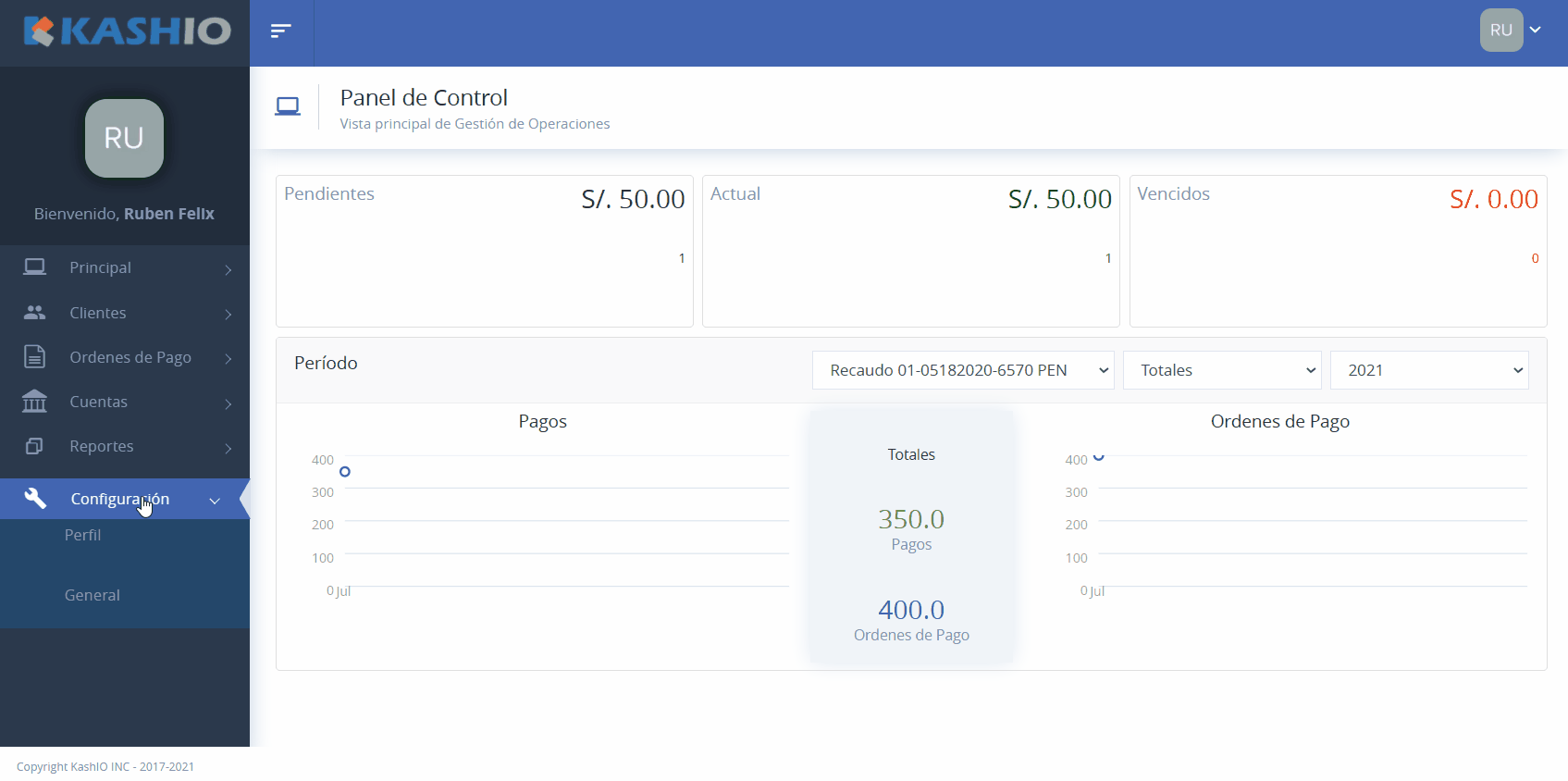This screenshot has width=1568, height=781.
Task: Open the RU user menu in the header
Action: click(1511, 31)
